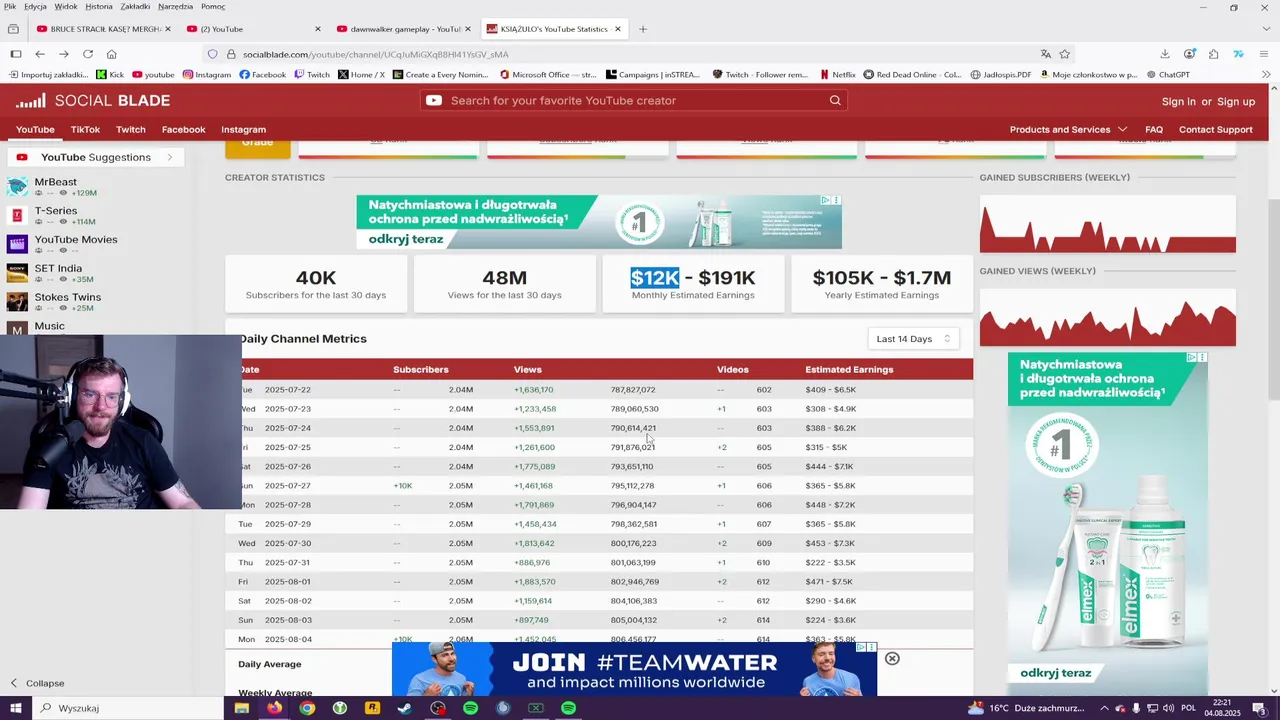
Task: Open File Explorer from the taskbar
Action: 242,708
